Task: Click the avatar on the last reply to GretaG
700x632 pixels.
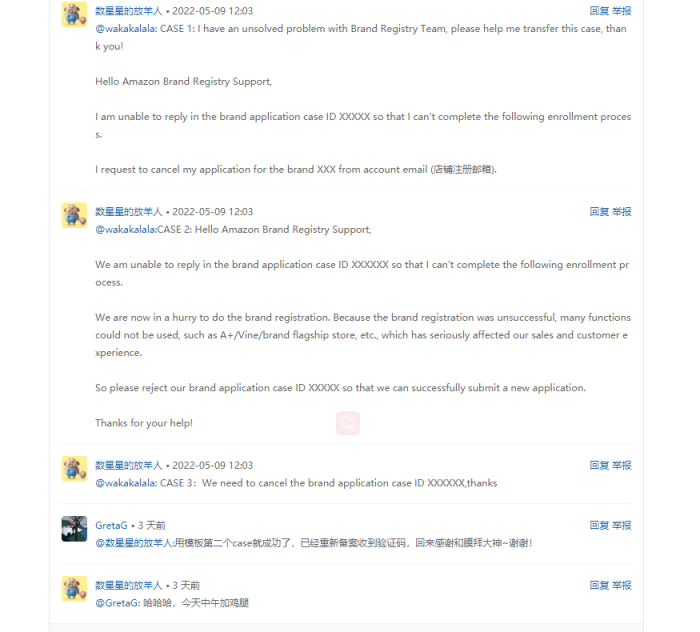Action: click(x=74, y=589)
